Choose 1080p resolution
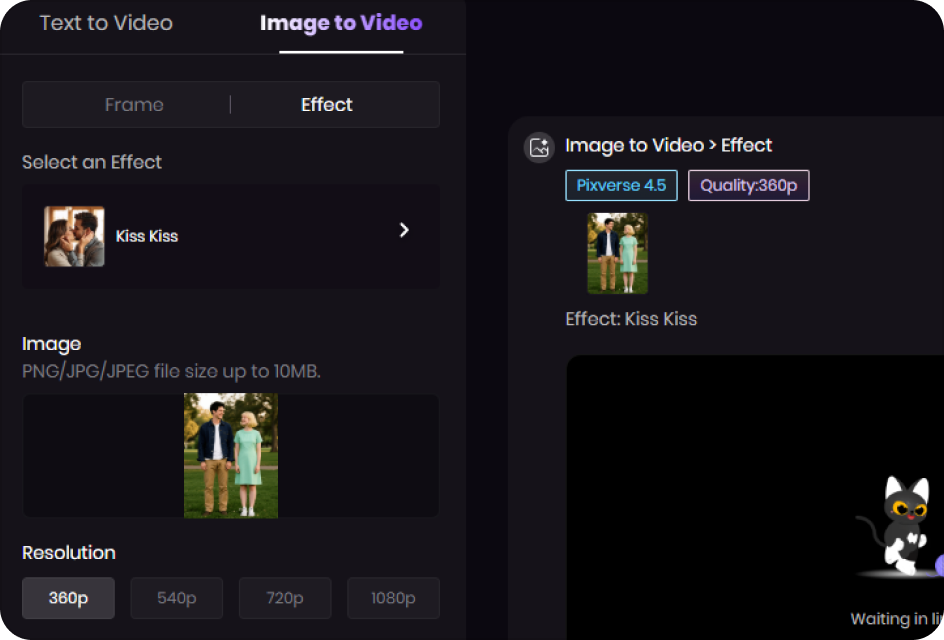Image resolution: width=944 pixels, height=640 pixels. 393,598
